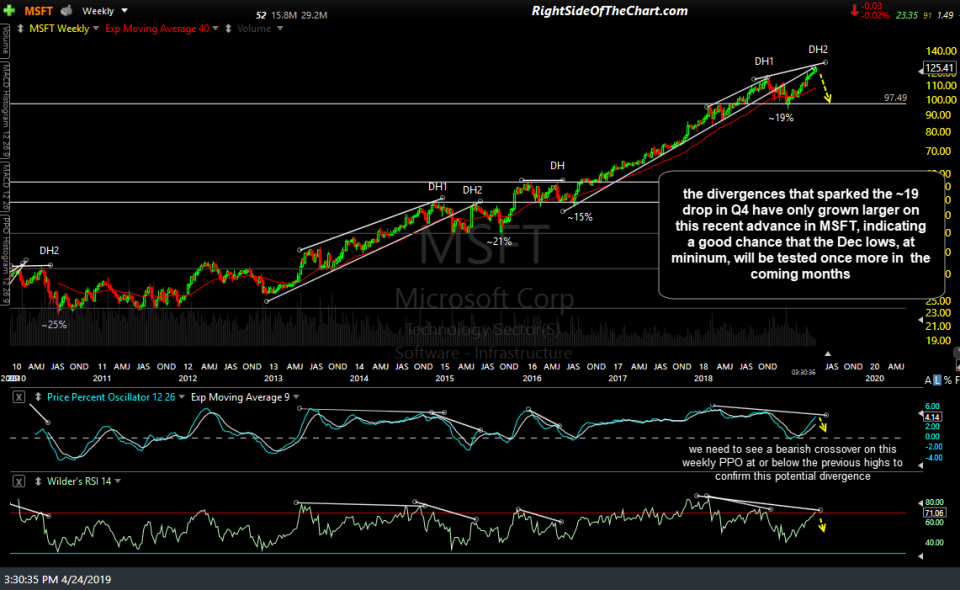Viewport: 960px width, 590px height.
Task: Select the arithmetic scale 'A' icon near price axis
Action: (x=928, y=380)
